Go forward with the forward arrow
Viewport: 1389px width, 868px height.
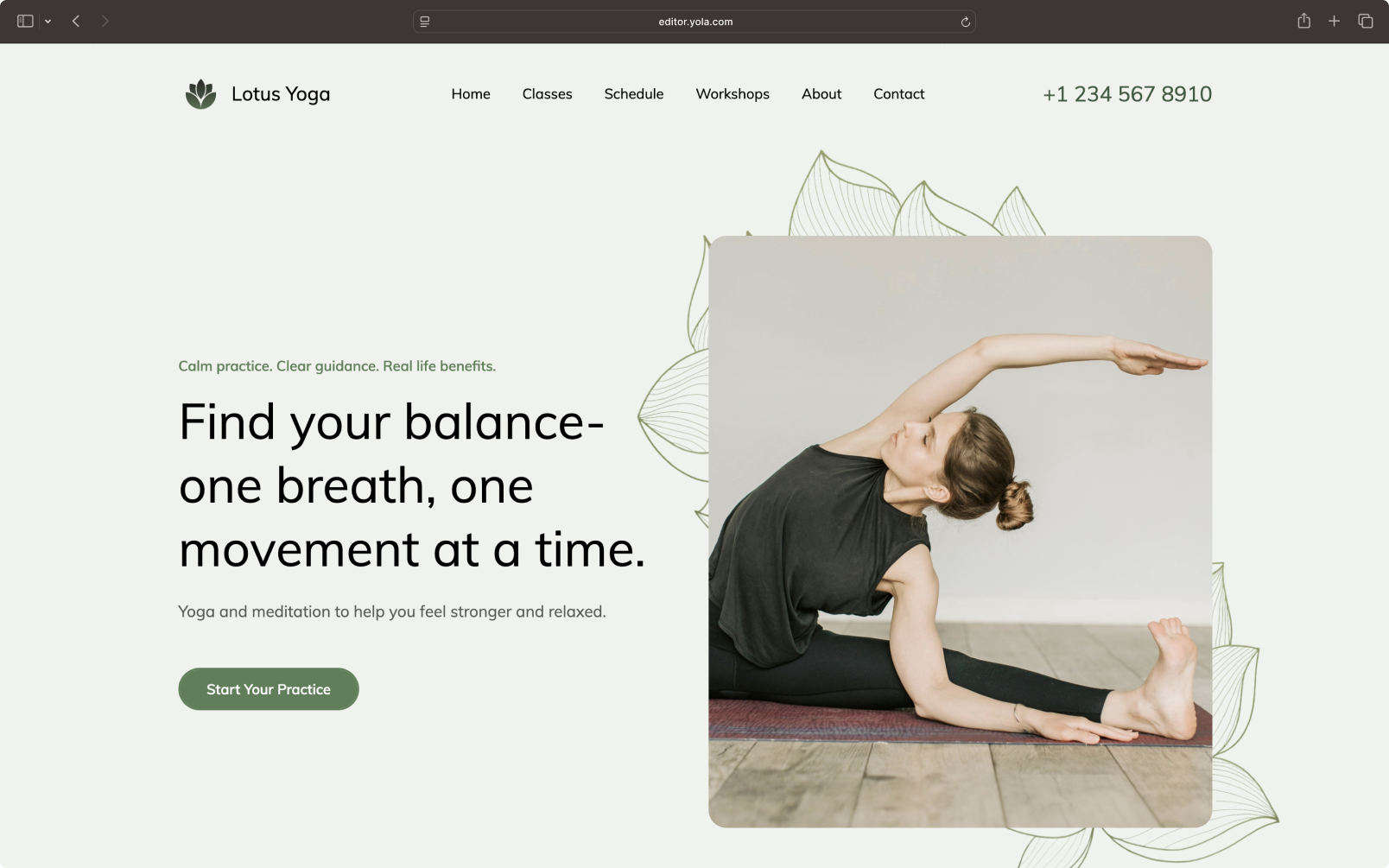click(105, 22)
